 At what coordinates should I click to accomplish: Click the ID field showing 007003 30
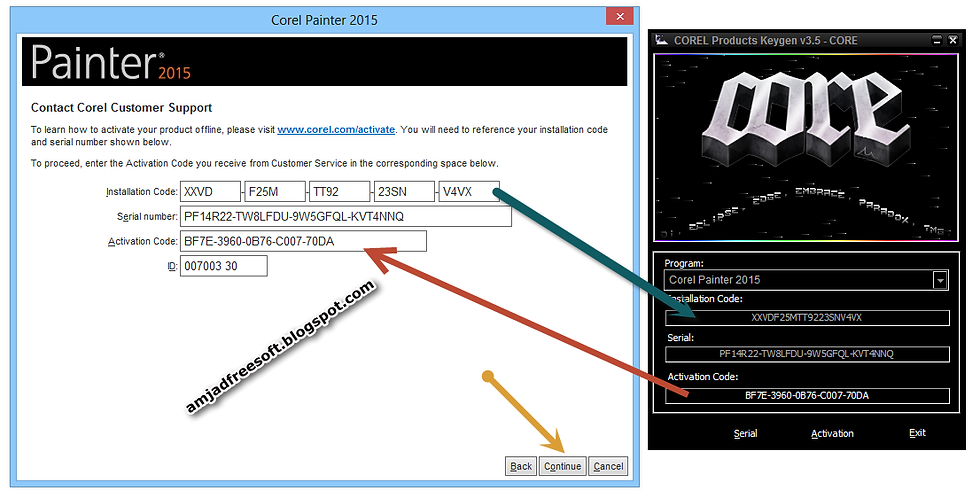tap(223, 266)
